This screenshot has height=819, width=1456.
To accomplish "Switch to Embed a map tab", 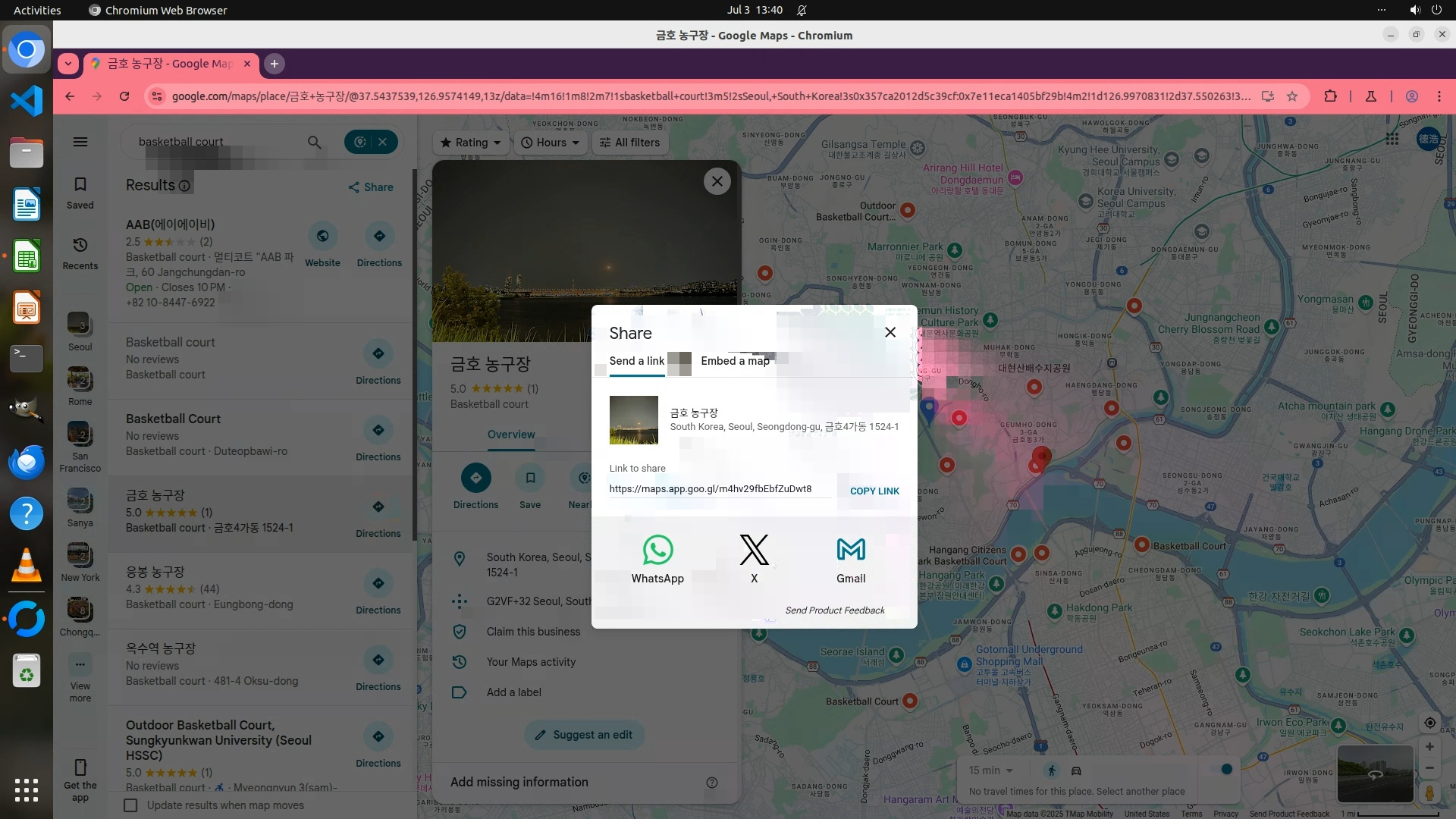I will [x=735, y=361].
